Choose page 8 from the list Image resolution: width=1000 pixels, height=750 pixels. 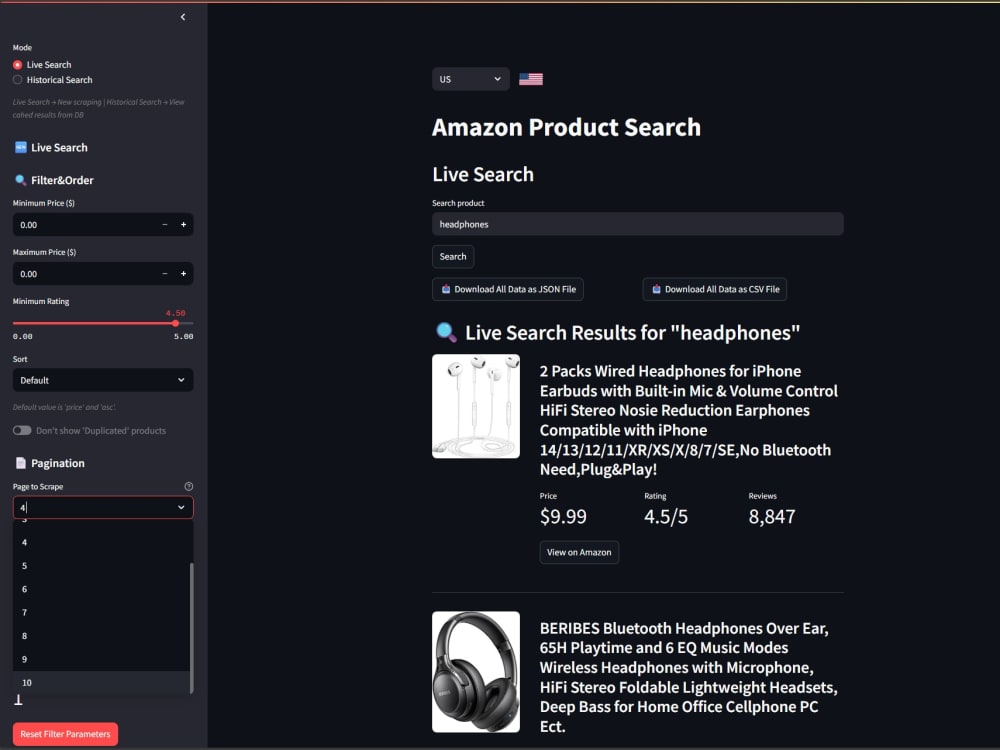pyautogui.click(x=101, y=636)
